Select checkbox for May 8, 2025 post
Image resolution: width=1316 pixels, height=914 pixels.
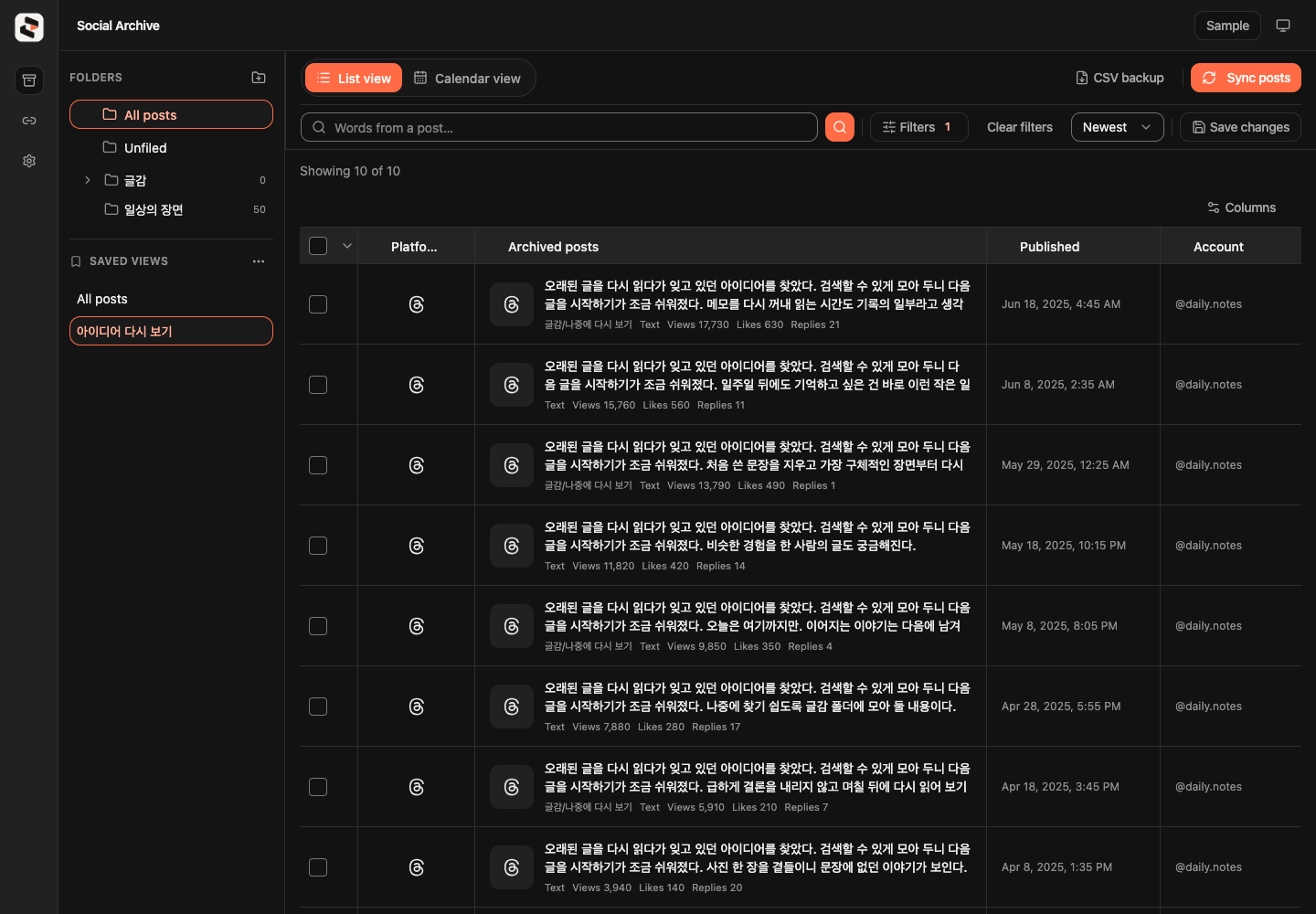tap(318, 626)
